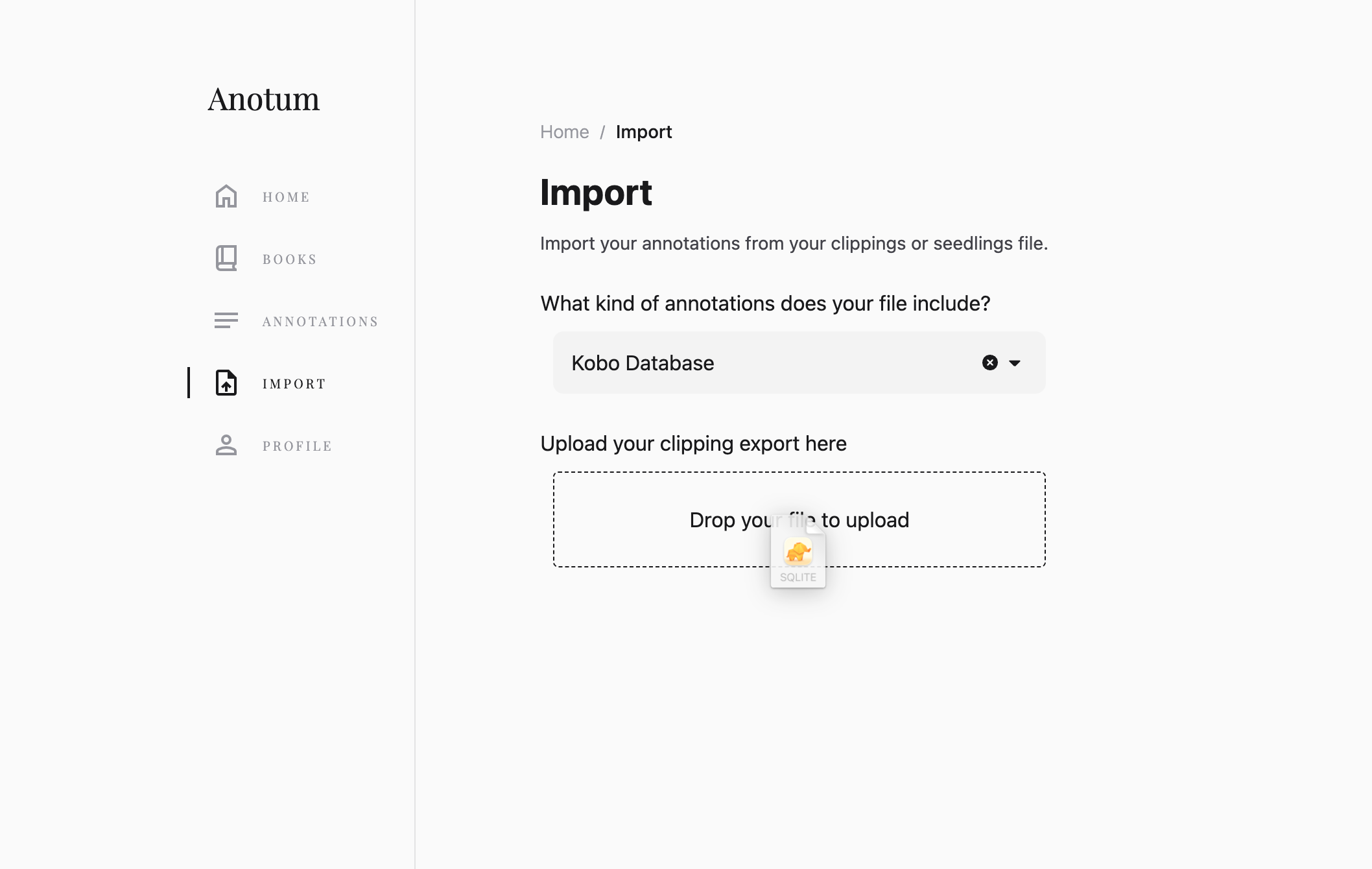1372x869 pixels.
Task: Click the Import breadcrumb item
Action: (x=644, y=132)
